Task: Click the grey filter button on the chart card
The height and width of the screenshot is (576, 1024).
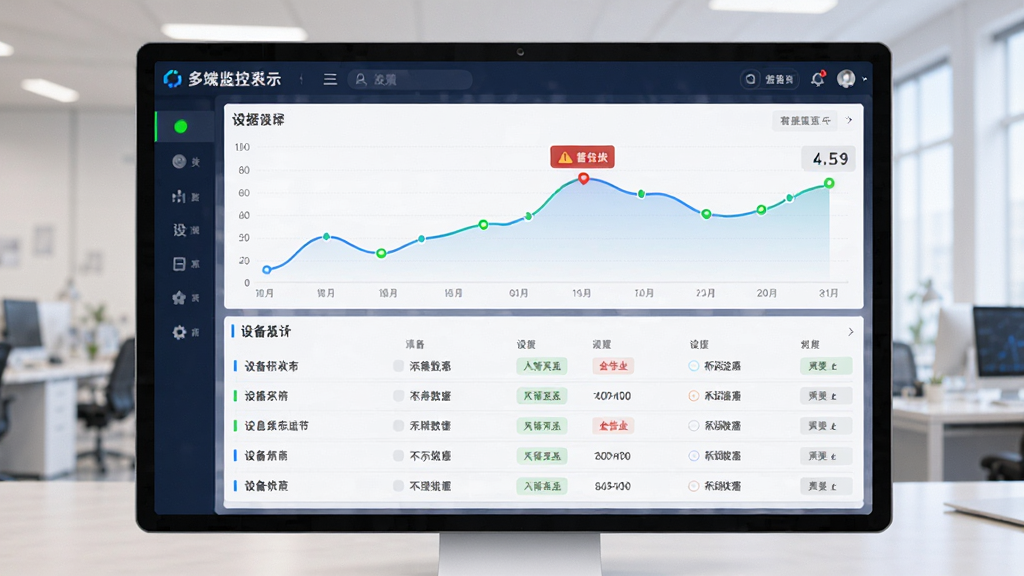Action: point(805,120)
